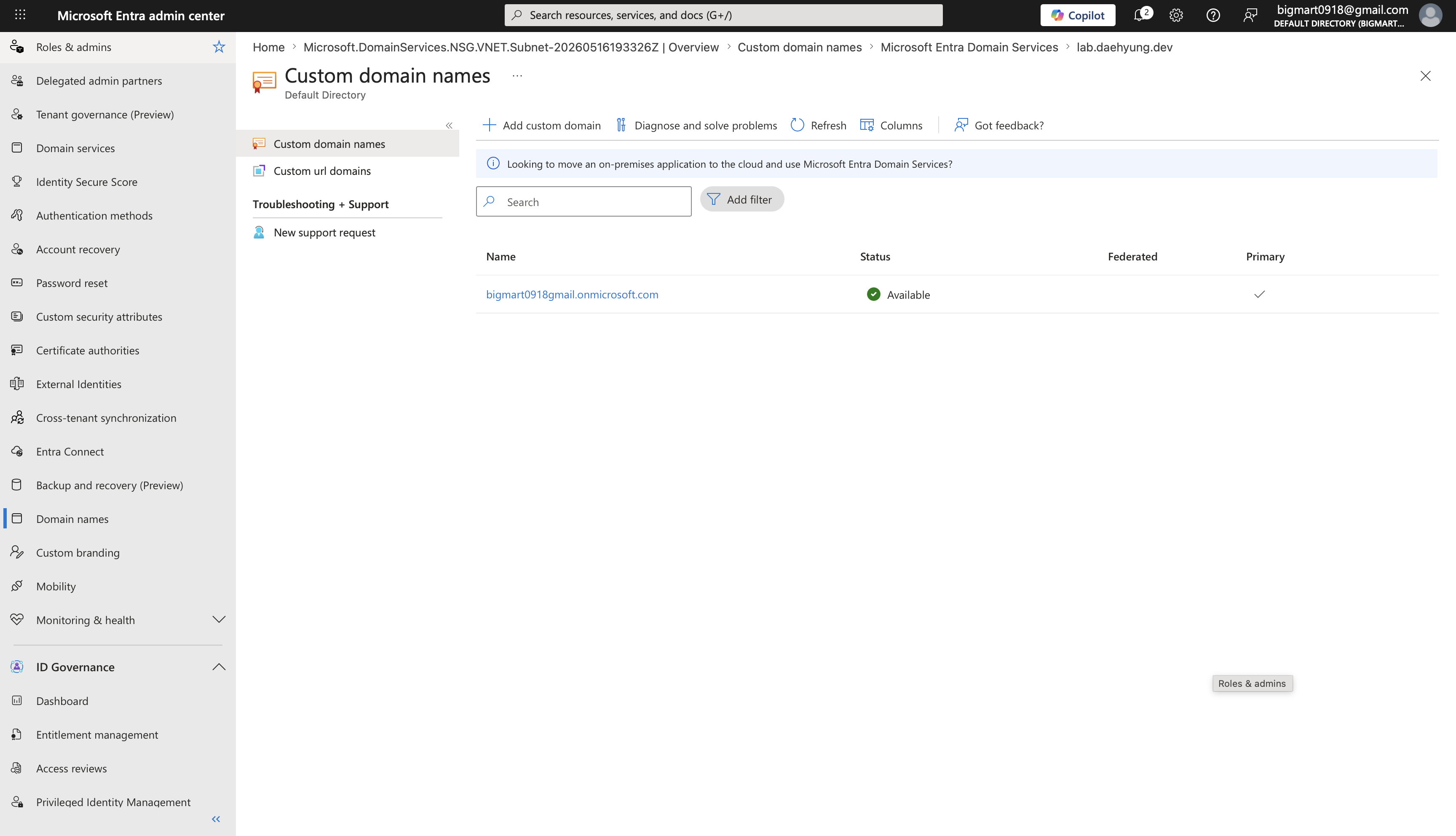Click the Cross-tenant synchronization icon
The height and width of the screenshot is (836, 1456).
click(x=17, y=418)
